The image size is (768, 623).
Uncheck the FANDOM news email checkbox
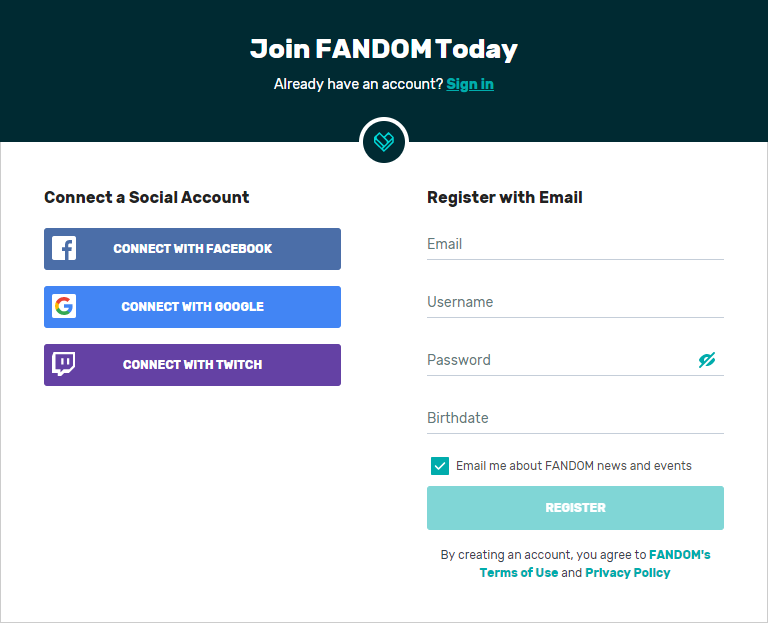(440, 466)
